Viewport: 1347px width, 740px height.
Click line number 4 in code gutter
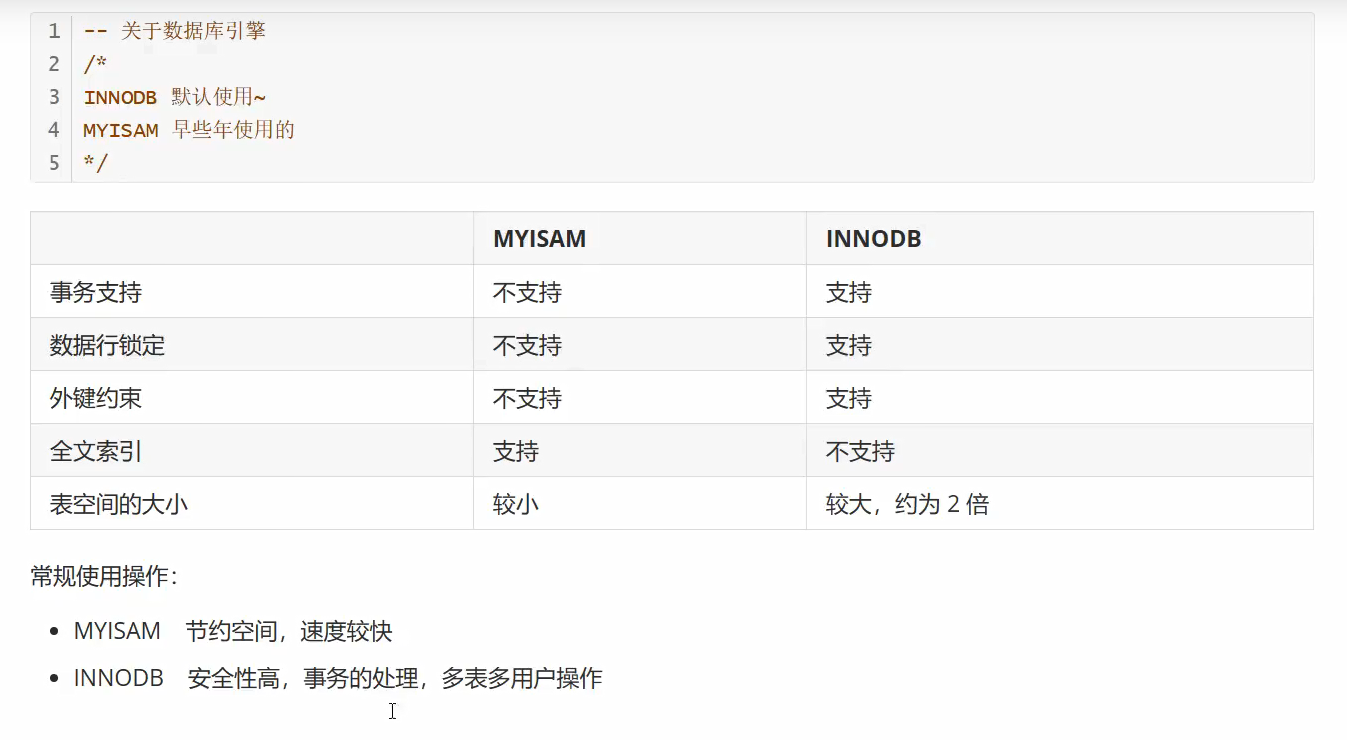54,130
